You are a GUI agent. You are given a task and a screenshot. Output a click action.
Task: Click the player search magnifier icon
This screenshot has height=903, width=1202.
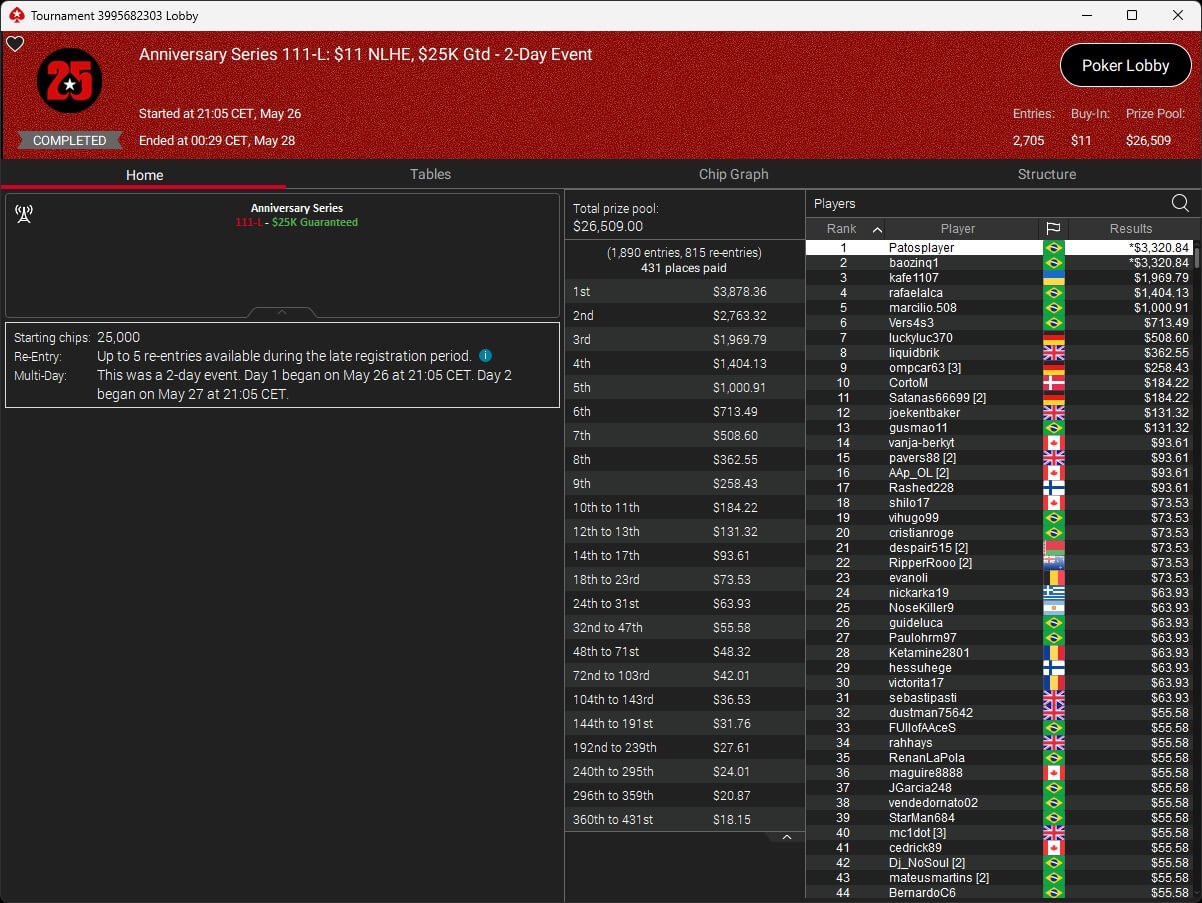1180,203
